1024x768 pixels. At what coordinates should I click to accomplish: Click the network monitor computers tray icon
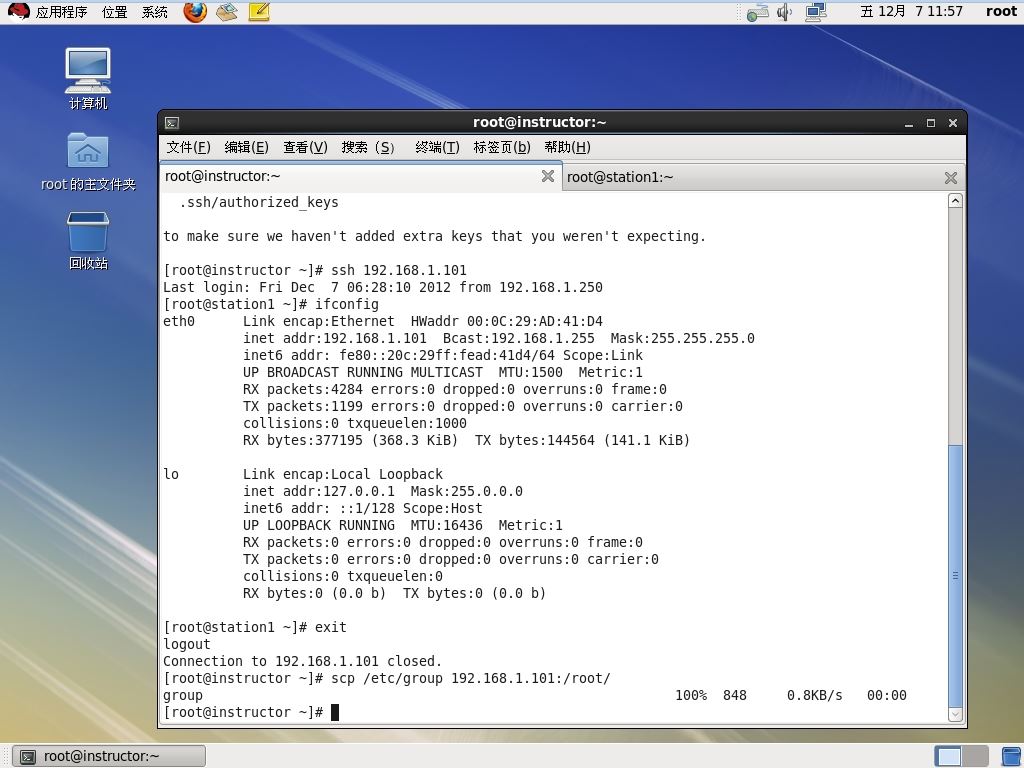(x=816, y=12)
